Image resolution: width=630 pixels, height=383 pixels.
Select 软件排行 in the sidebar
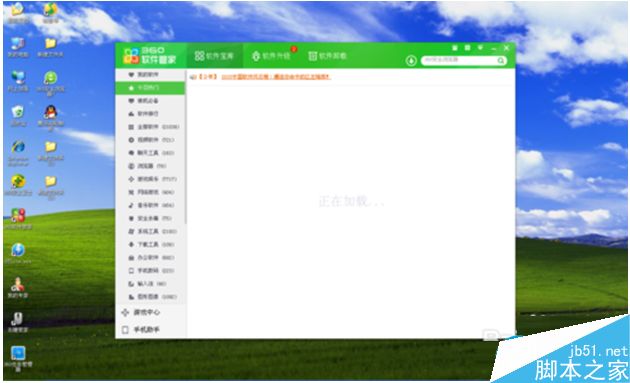point(150,114)
